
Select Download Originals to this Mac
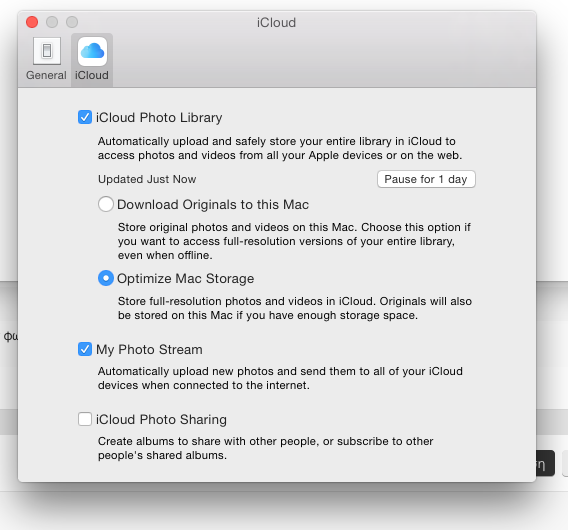pos(106,204)
